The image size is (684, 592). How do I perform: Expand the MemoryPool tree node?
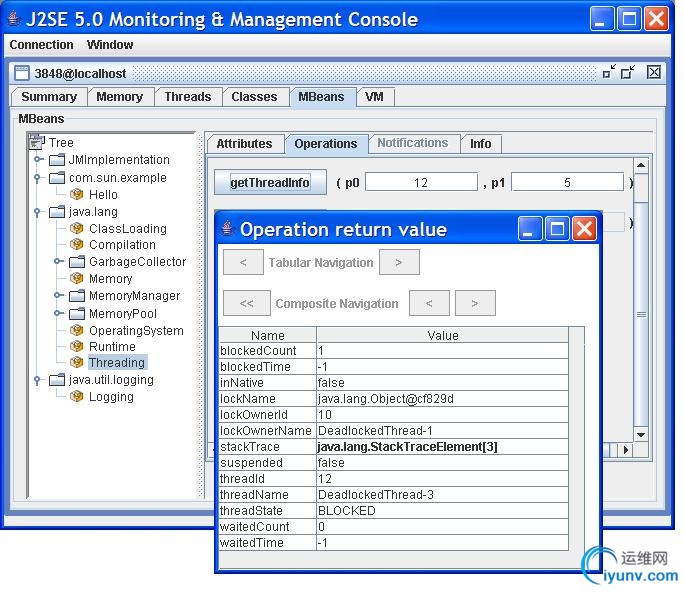pos(59,313)
